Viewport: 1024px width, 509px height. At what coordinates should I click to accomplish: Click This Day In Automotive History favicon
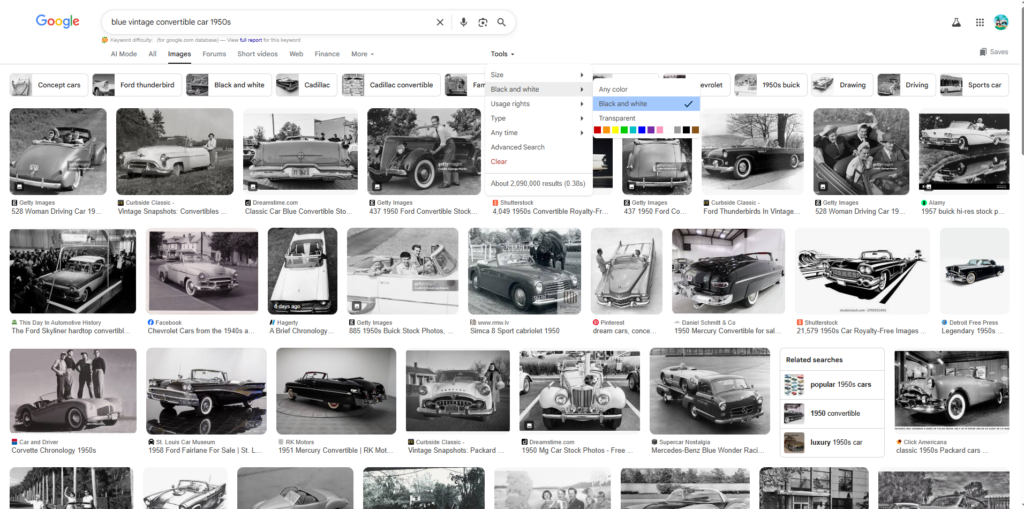click(x=14, y=323)
